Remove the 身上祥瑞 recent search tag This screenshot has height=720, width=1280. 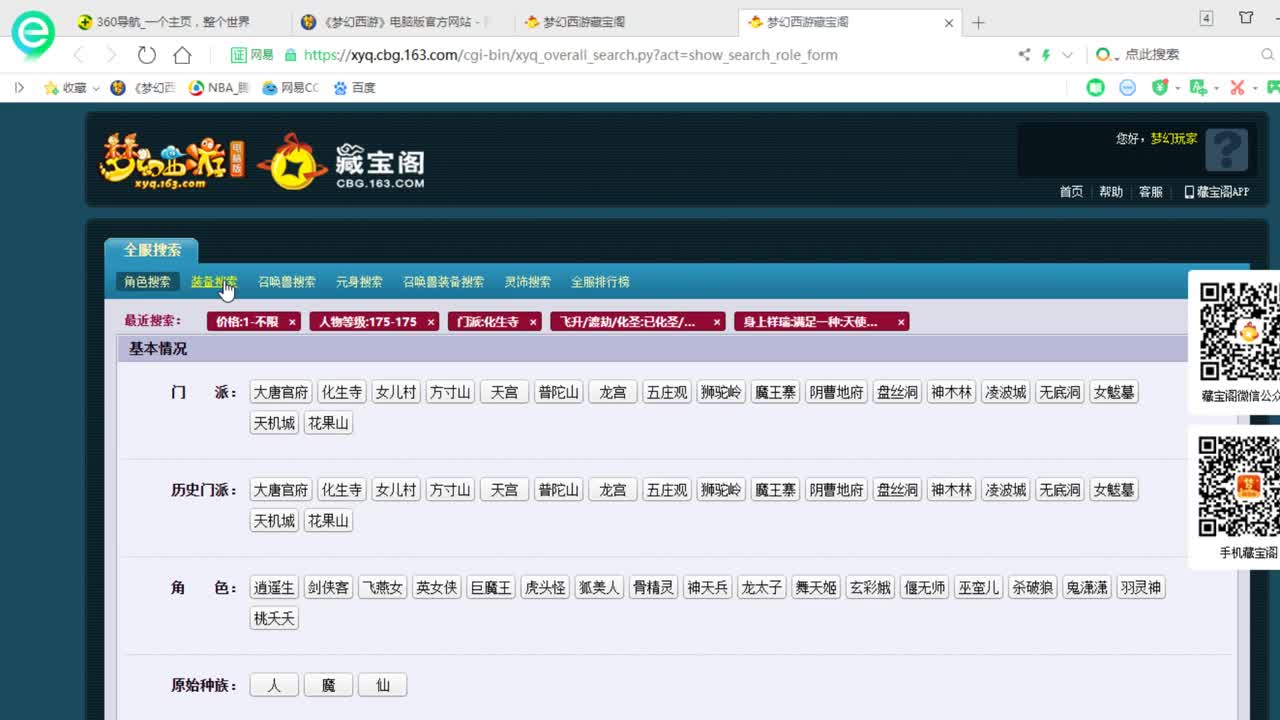[x=901, y=322]
